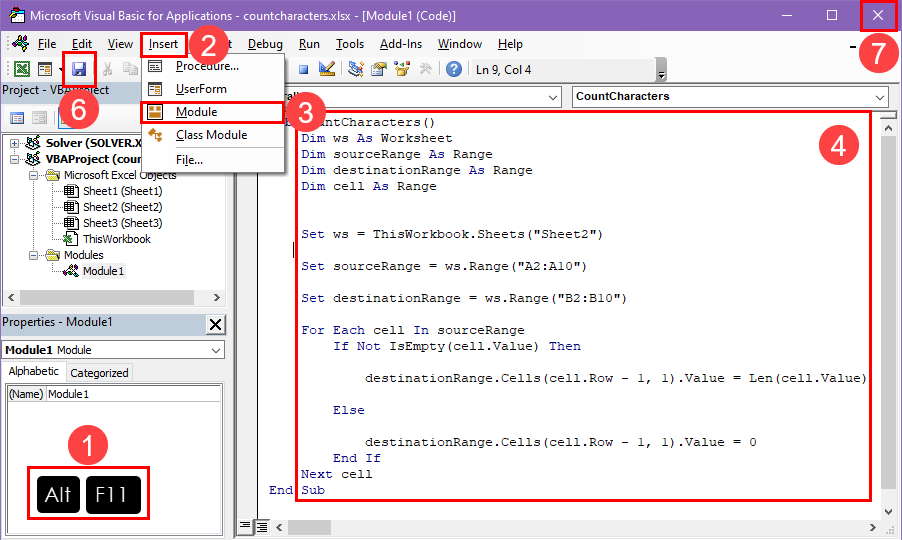Click Project pane horizontal scrollbar right arrow
The height and width of the screenshot is (540, 902).
tap(216, 297)
